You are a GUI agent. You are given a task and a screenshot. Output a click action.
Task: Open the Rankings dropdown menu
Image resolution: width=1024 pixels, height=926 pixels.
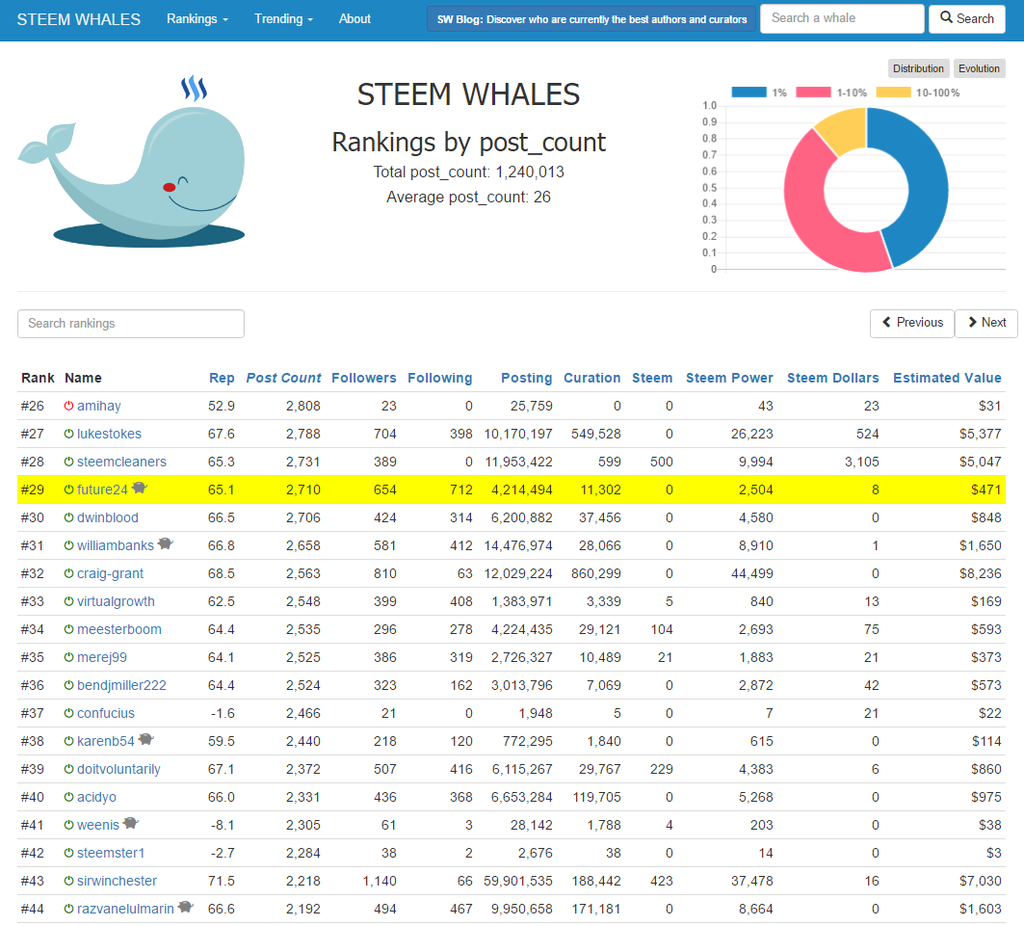coord(197,19)
